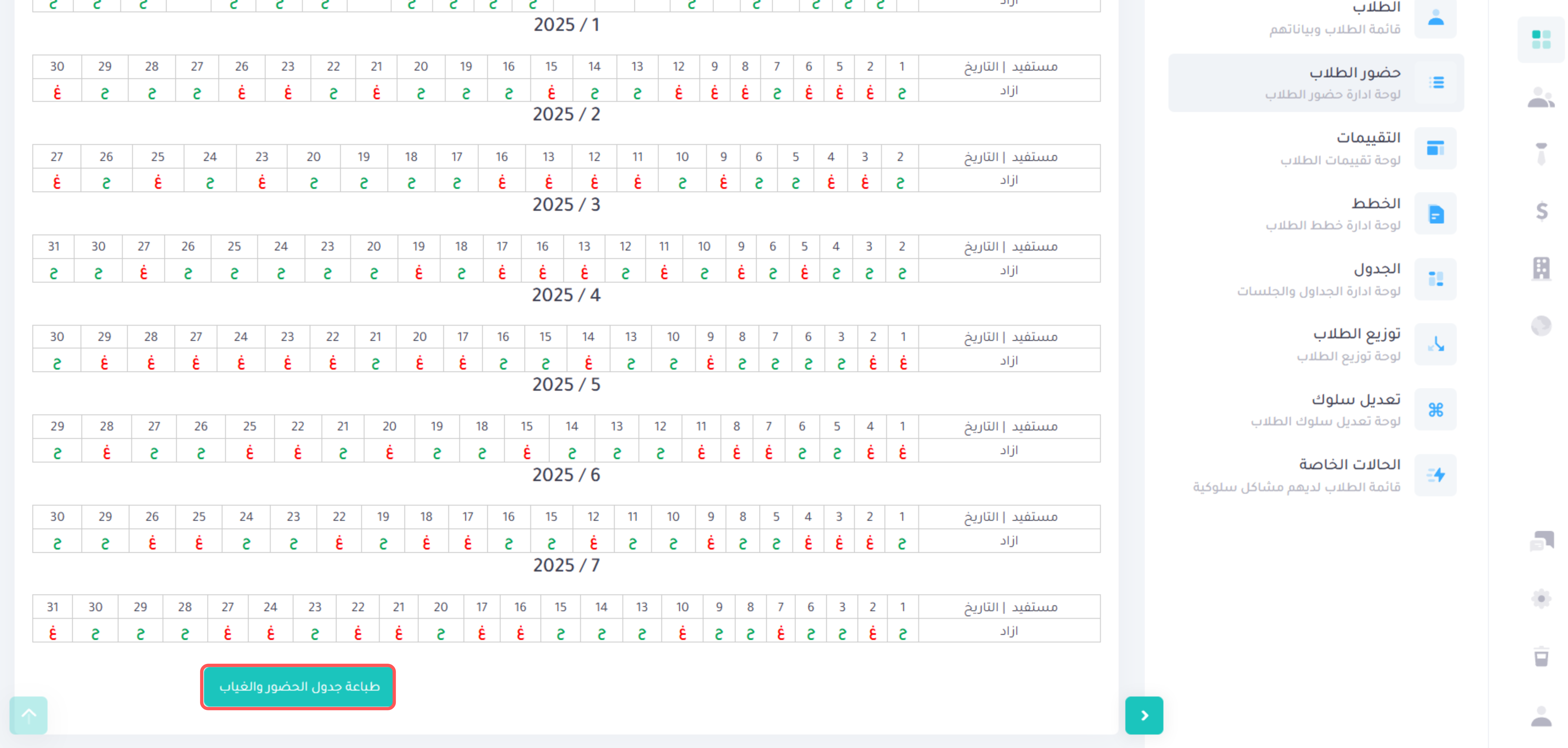Click the 2025 / 7 month heading
This screenshot has width=1568, height=748.
567,565
